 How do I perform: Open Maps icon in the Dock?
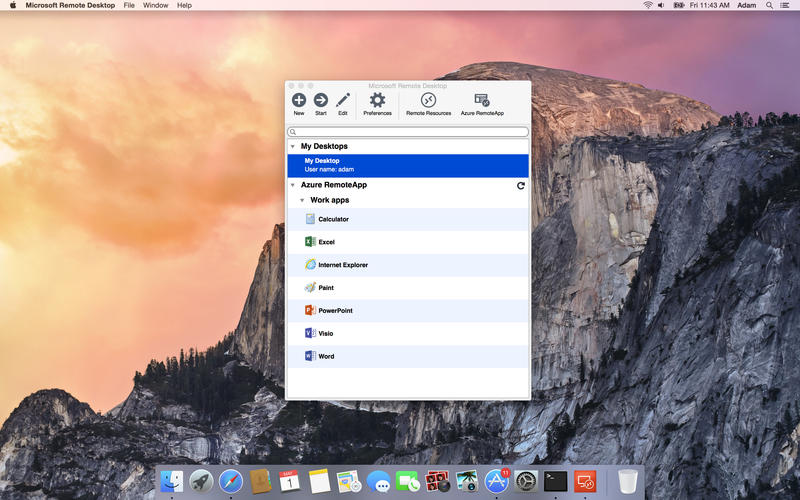pos(349,481)
